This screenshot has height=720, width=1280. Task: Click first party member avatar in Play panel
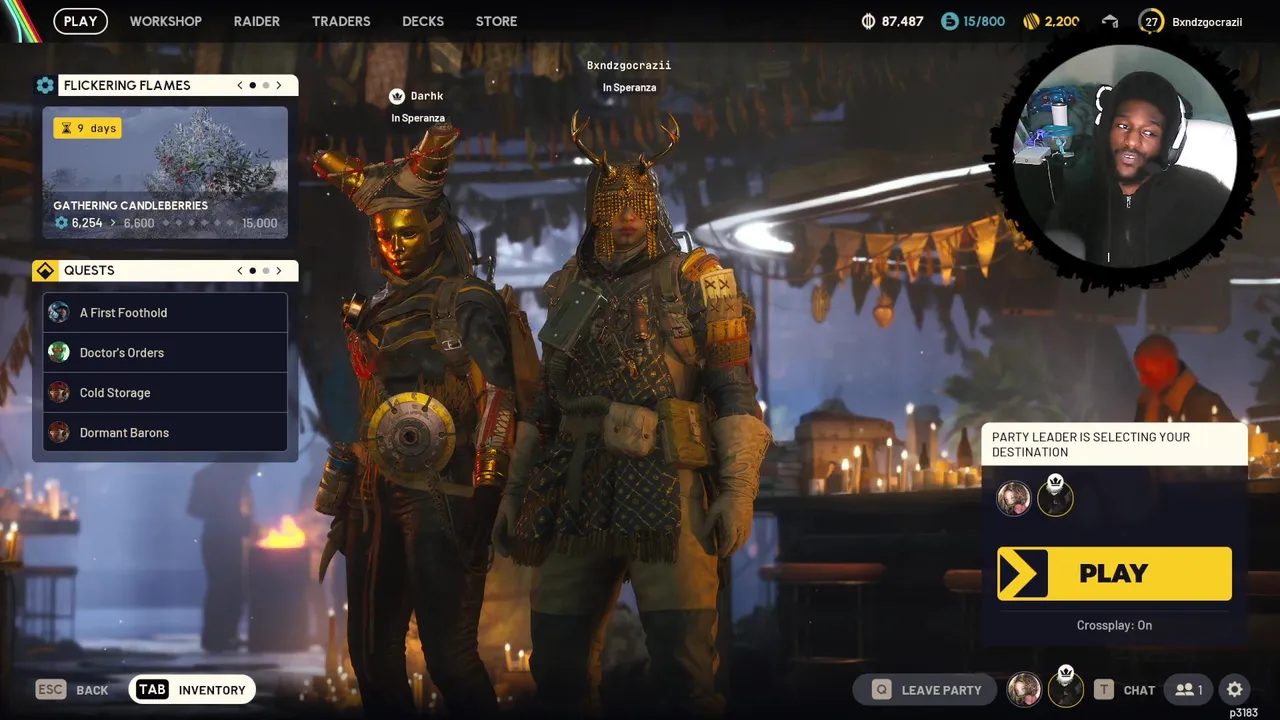pyautogui.click(x=1014, y=498)
